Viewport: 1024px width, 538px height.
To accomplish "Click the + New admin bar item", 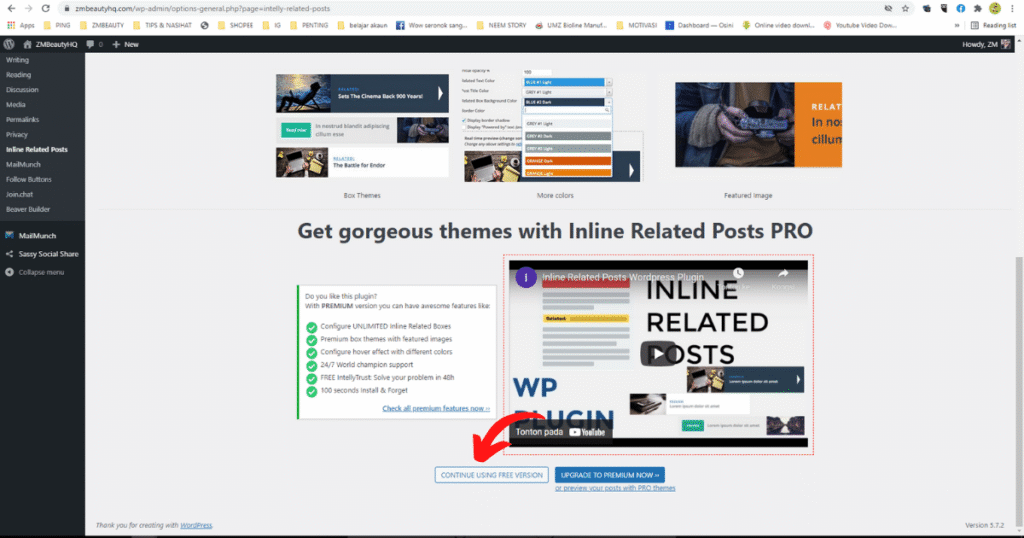I will 125,44.
